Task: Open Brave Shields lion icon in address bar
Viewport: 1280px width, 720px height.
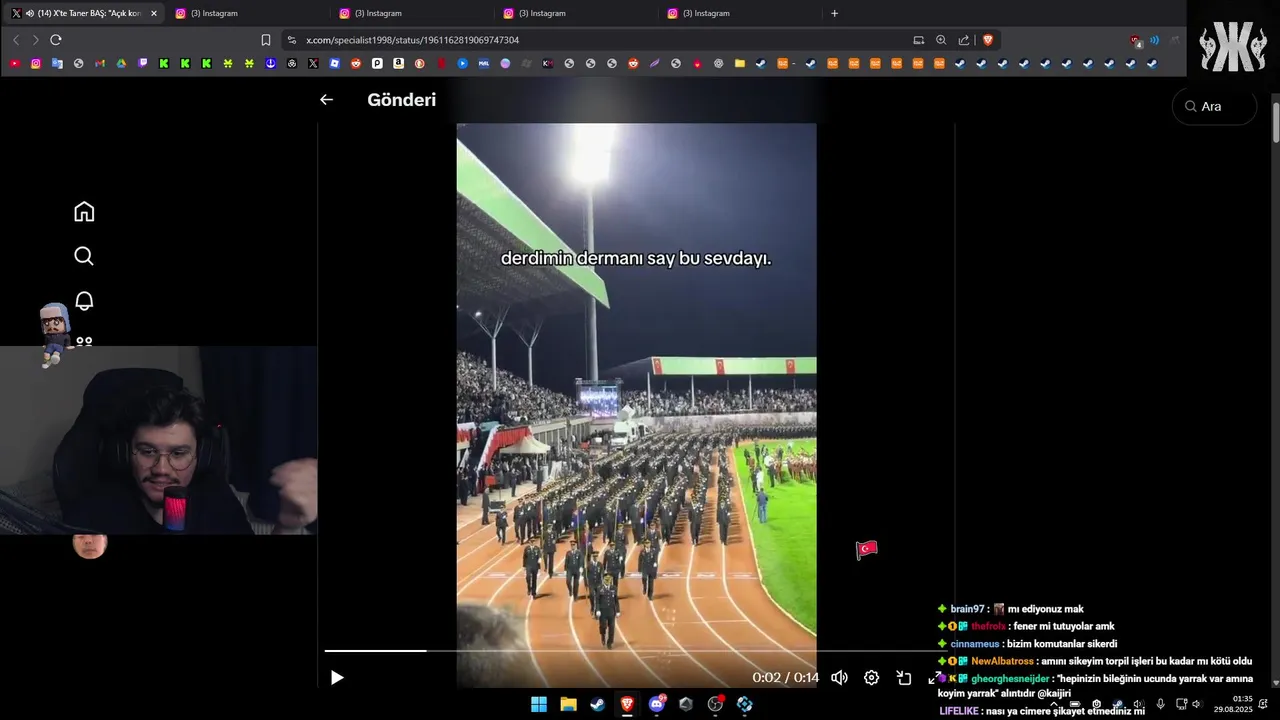Action: click(x=988, y=40)
